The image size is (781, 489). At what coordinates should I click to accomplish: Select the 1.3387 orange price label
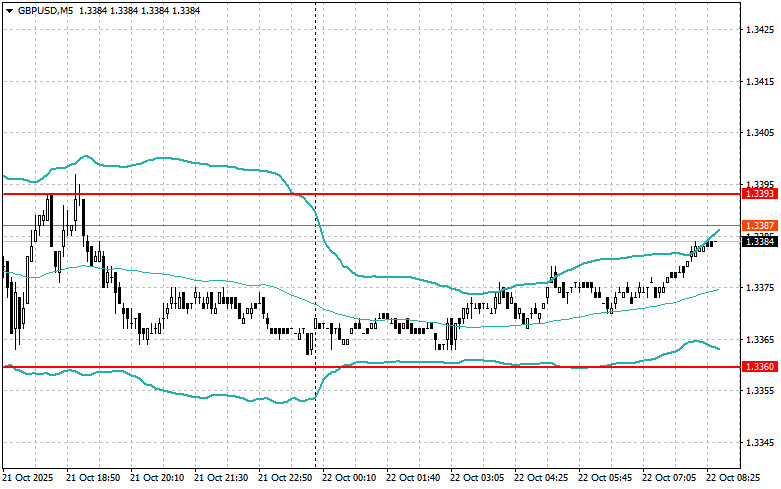pyautogui.click(x=759, y=226)
